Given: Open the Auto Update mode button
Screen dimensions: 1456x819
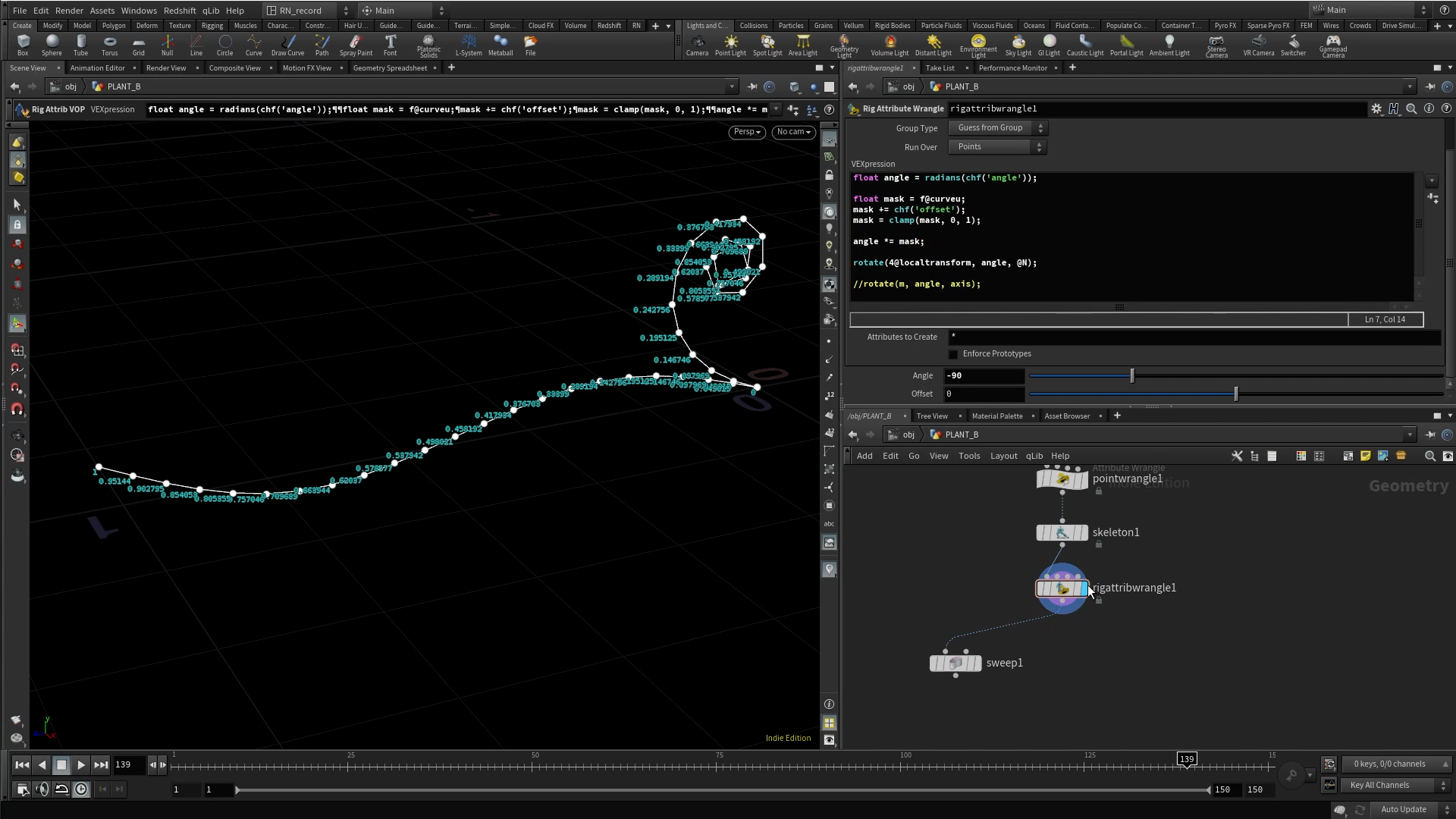Looking at the screenshot, I should point(1403,810).
